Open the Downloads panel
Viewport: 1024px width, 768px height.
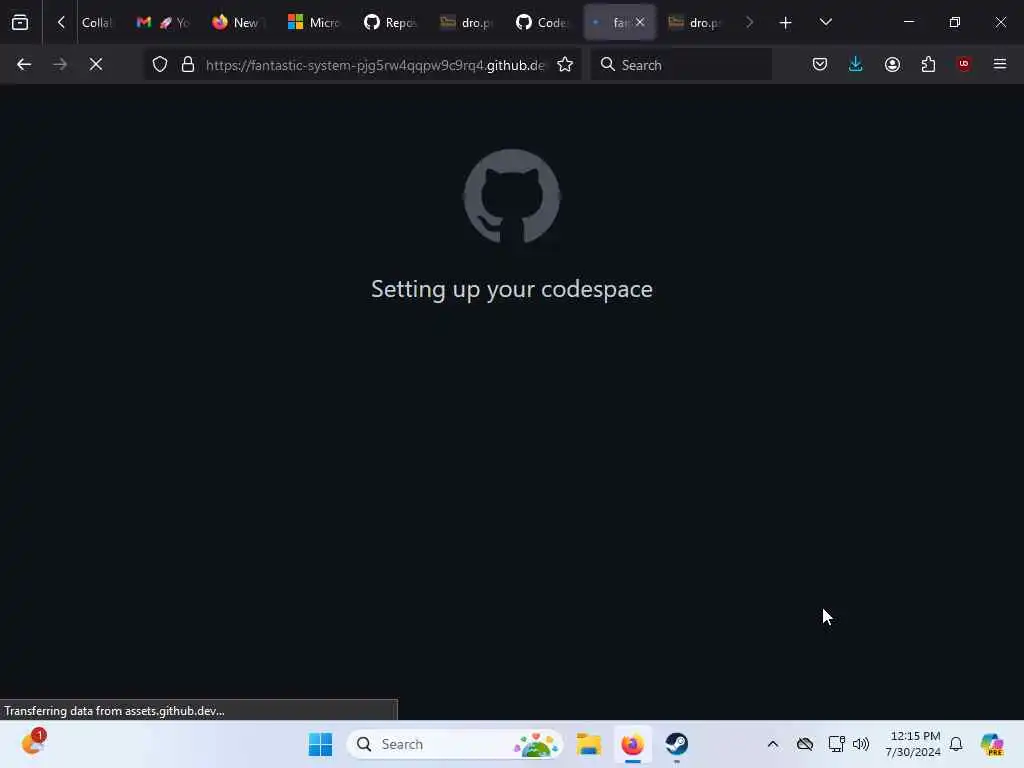tap(856, 65)
